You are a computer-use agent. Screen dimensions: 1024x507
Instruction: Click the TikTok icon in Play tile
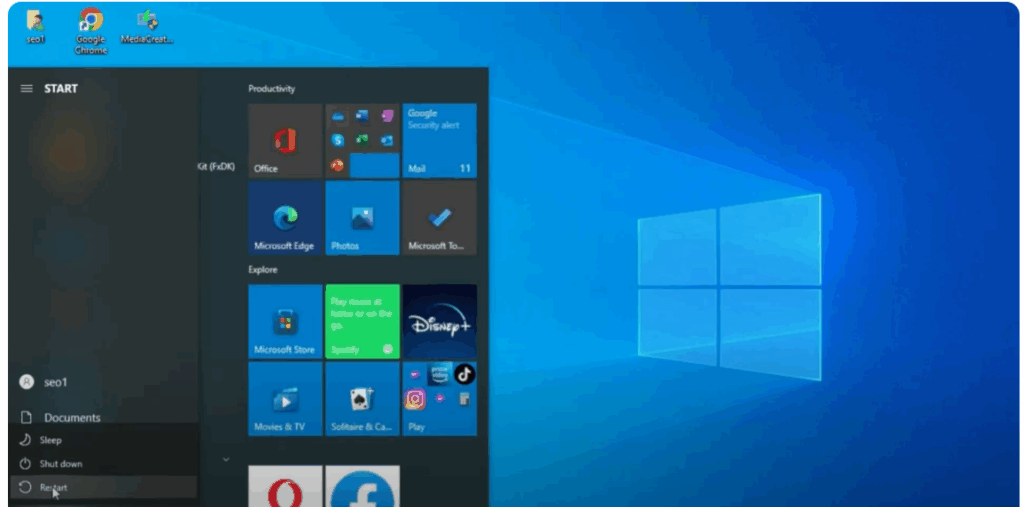464,374
